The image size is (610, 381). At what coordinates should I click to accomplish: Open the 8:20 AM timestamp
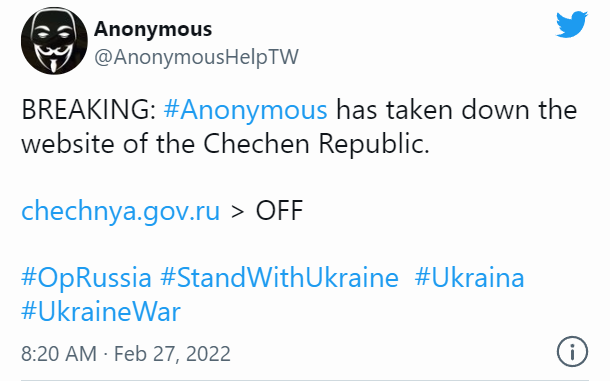coord(59,354)
